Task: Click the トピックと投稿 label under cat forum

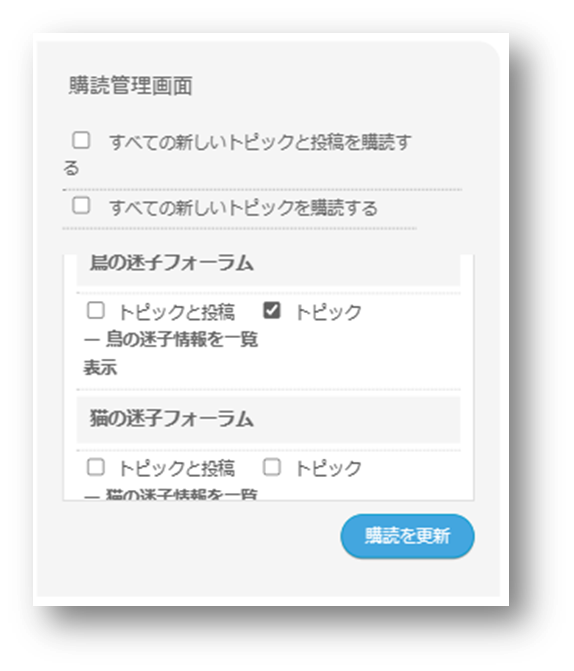Action: coord(177,468)
